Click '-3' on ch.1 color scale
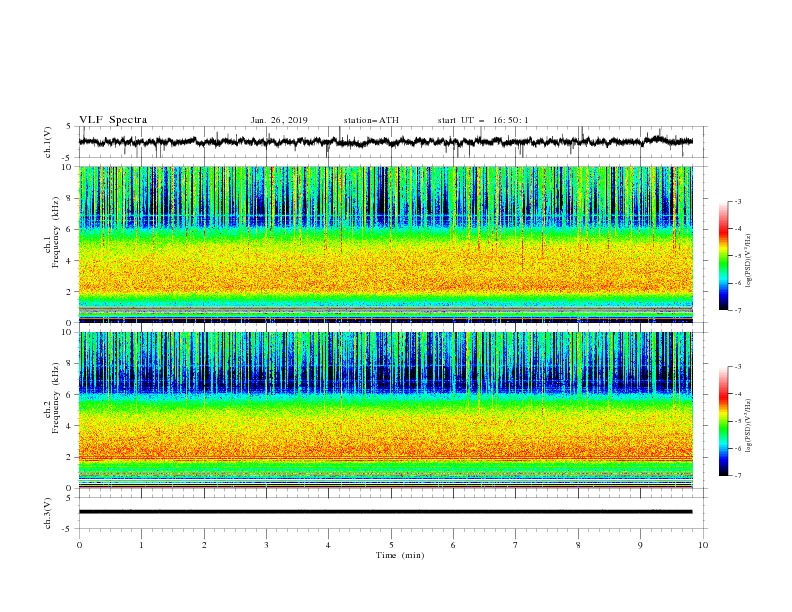This screenshot has width=792, height=612. 737,201
